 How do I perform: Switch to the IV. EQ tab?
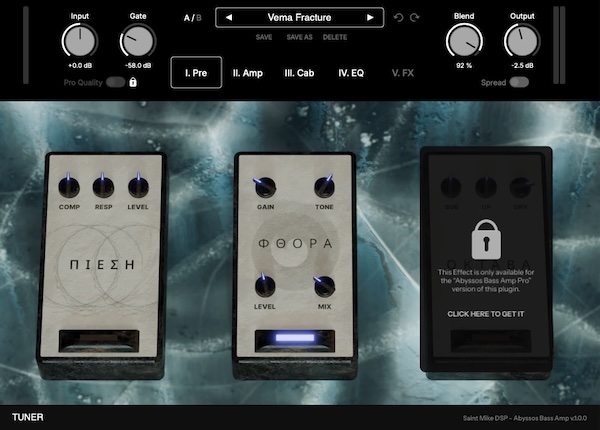[351, 73]
